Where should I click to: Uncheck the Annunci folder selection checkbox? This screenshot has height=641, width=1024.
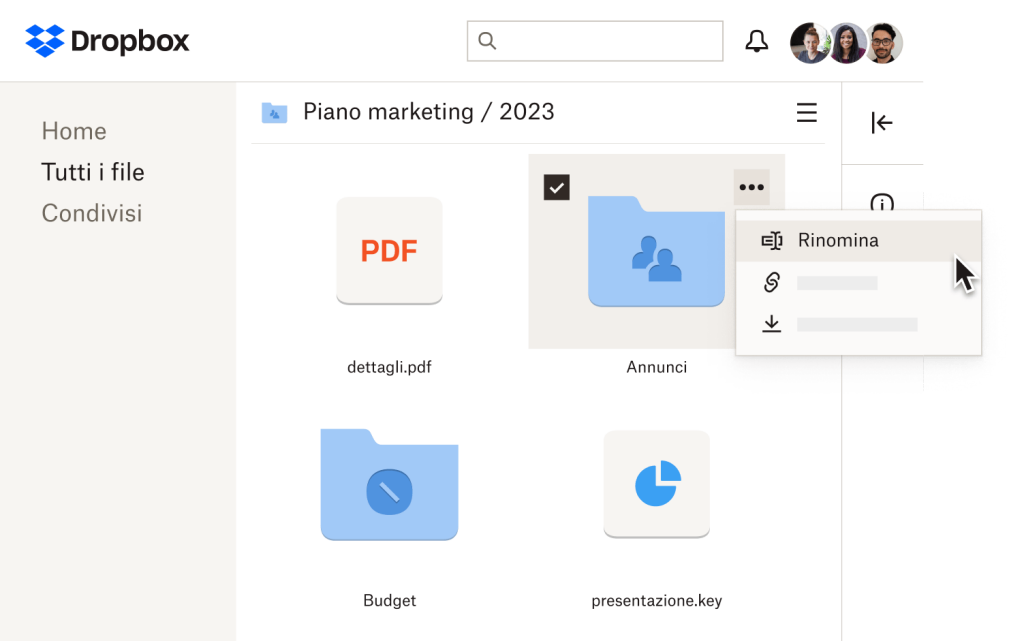click(556, 187)
